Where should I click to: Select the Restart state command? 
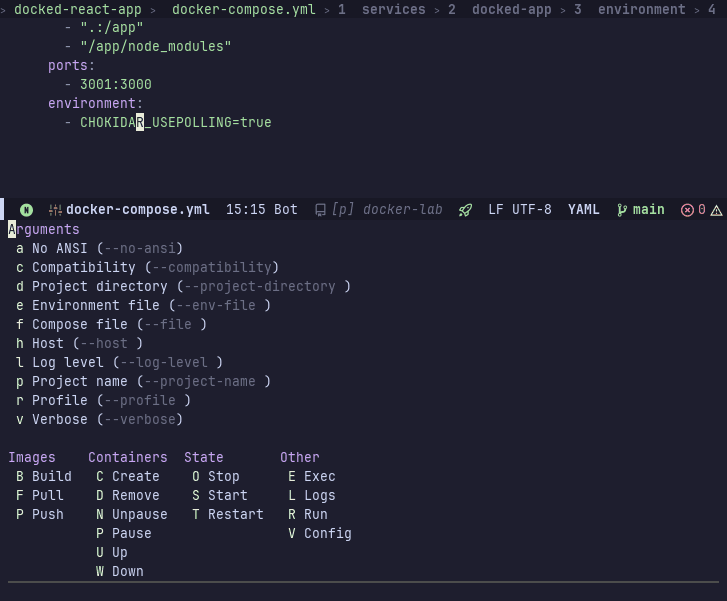[x=228, y=515]
